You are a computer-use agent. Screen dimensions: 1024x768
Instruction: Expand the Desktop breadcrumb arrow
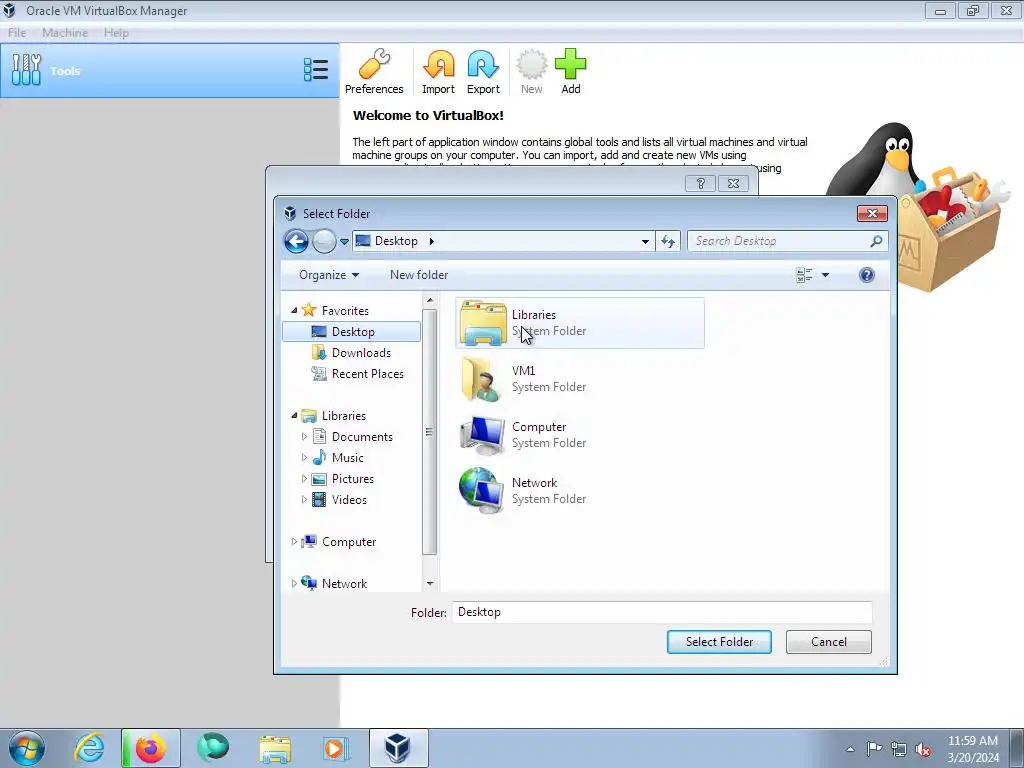point(432,241)
